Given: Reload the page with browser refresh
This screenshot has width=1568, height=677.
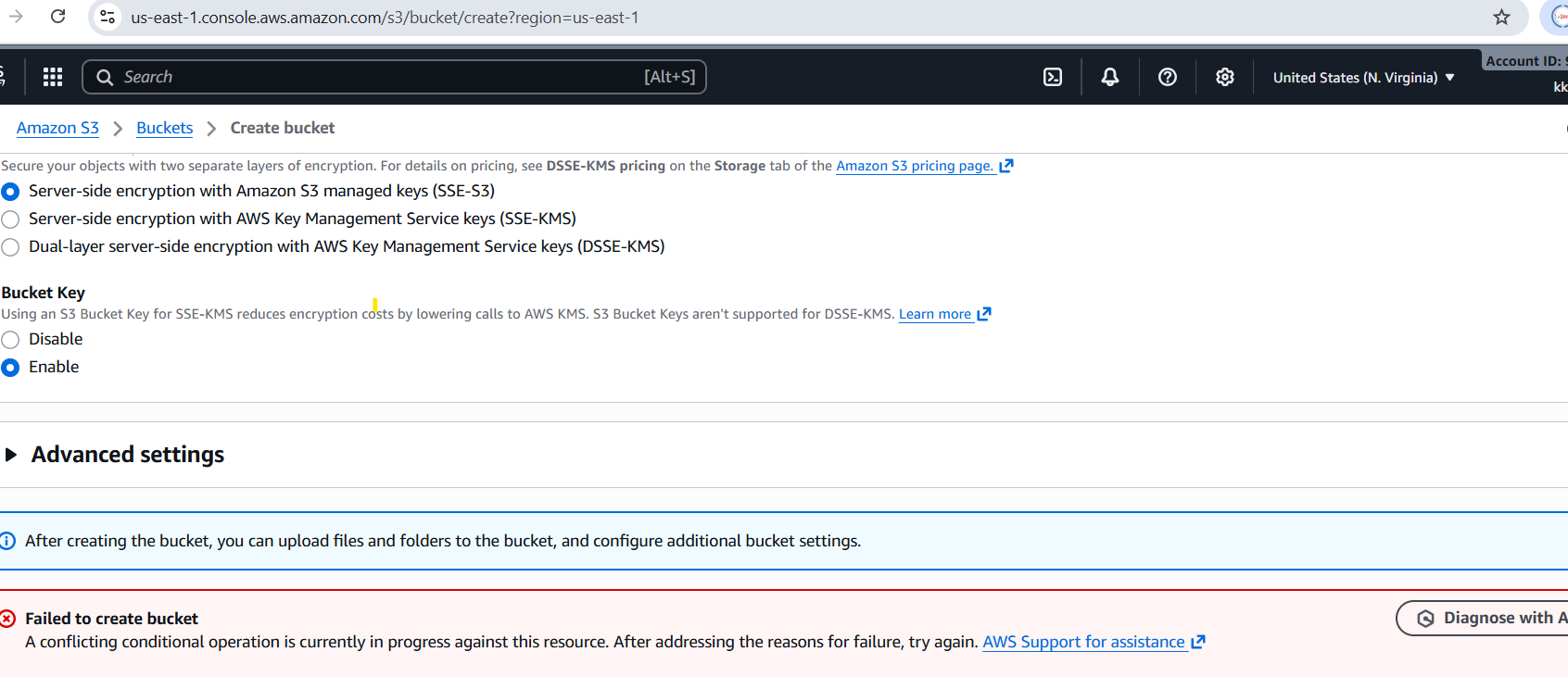Looking at the screenshot, I should (57, 17).
